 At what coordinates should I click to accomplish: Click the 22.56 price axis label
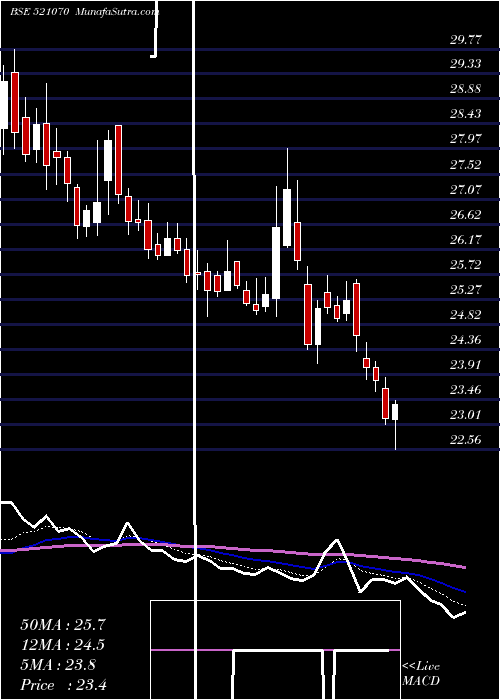pyautogui.click(x=466, y=441)
